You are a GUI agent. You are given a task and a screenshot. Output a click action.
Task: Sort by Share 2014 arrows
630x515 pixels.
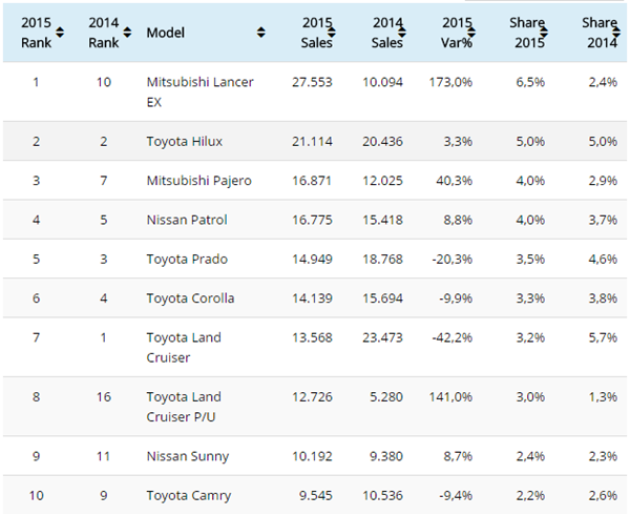tap(616, 32)
